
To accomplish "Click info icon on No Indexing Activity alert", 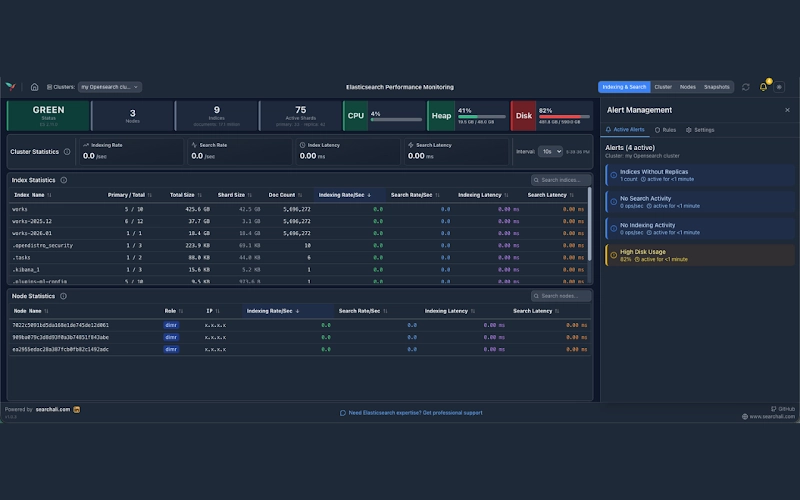I will (614, 229).
